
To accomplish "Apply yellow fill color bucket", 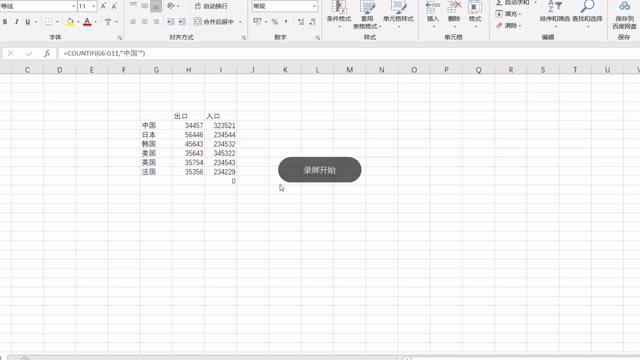I will tap(70, 22).
